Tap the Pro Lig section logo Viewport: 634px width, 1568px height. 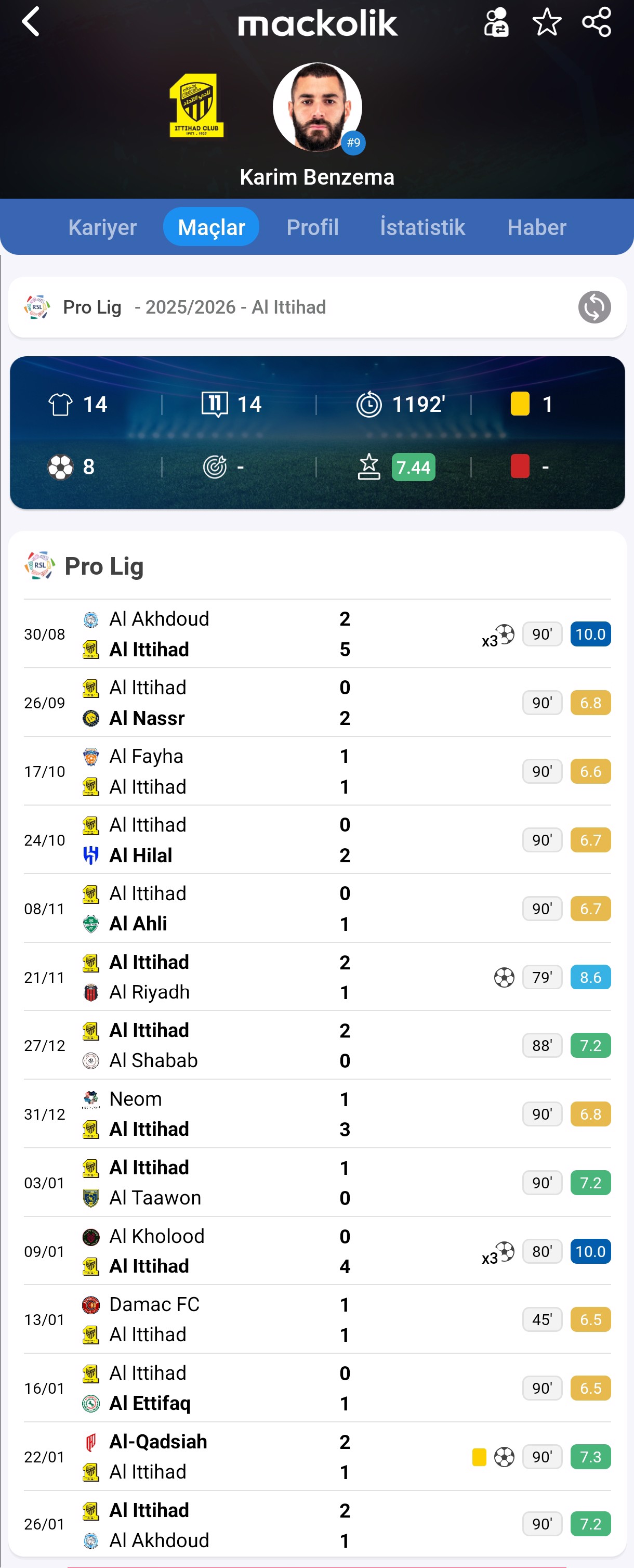39,566
